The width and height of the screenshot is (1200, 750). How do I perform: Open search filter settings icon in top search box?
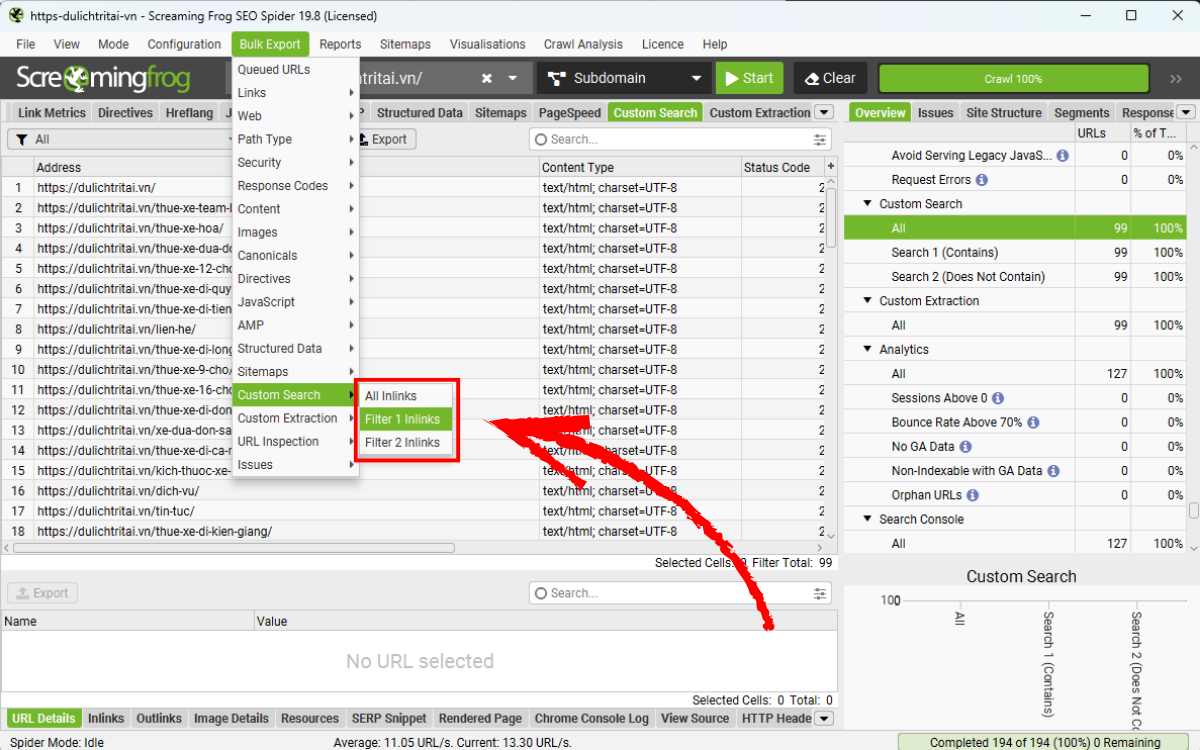point(820,140)
